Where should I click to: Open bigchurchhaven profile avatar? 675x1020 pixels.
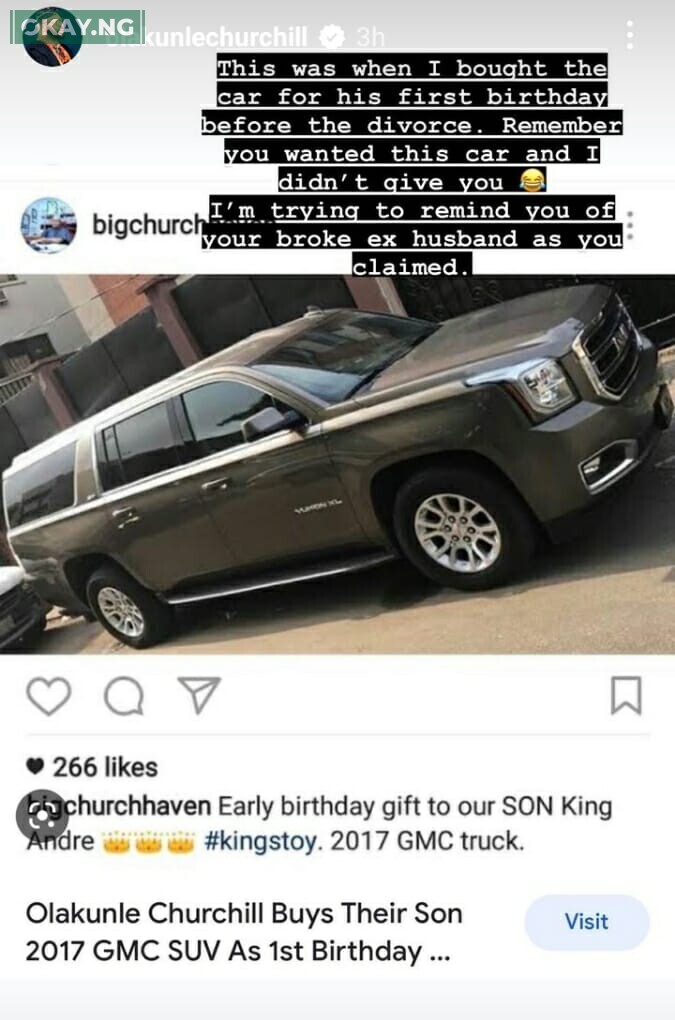pyautogui.click(x=48, y=225)
